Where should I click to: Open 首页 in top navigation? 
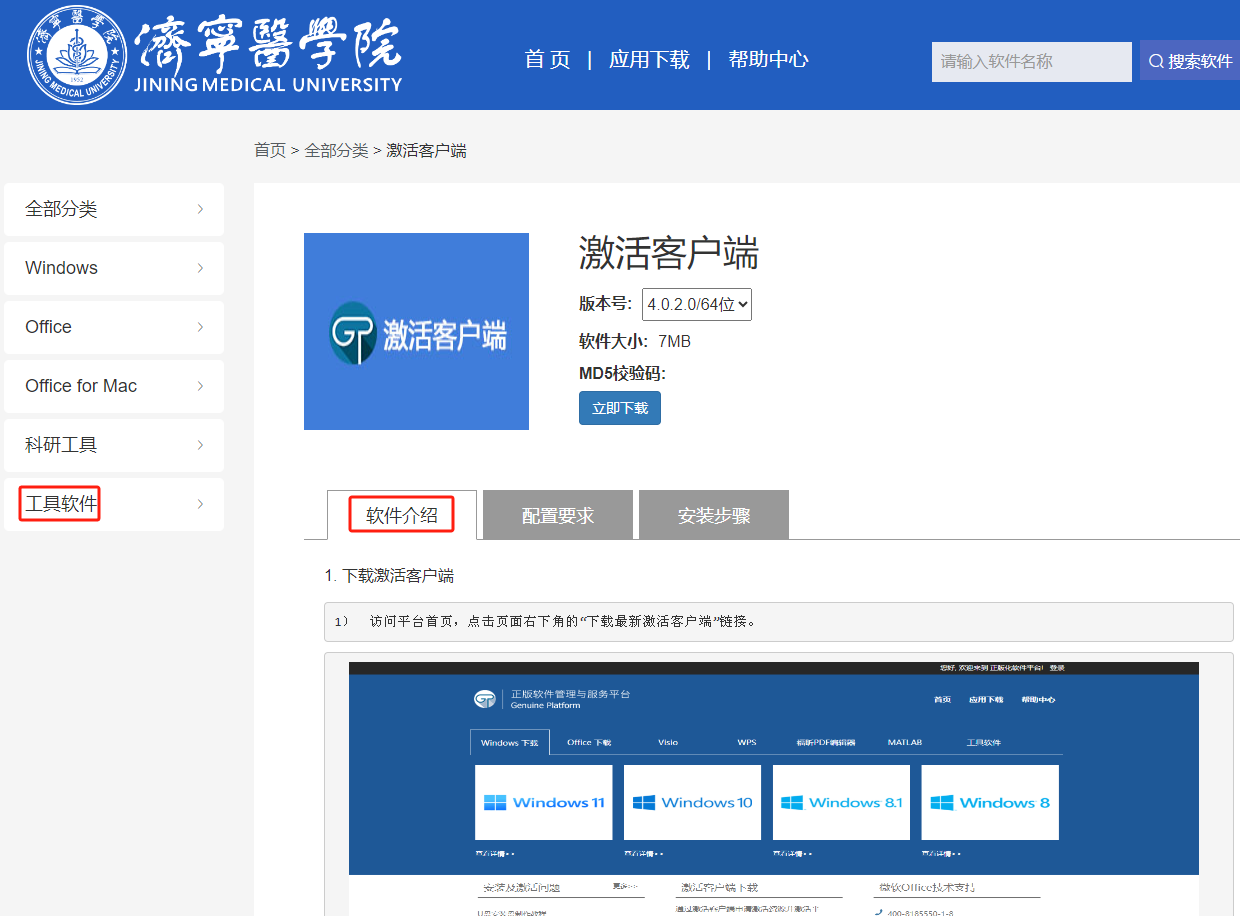click(547, 59)
